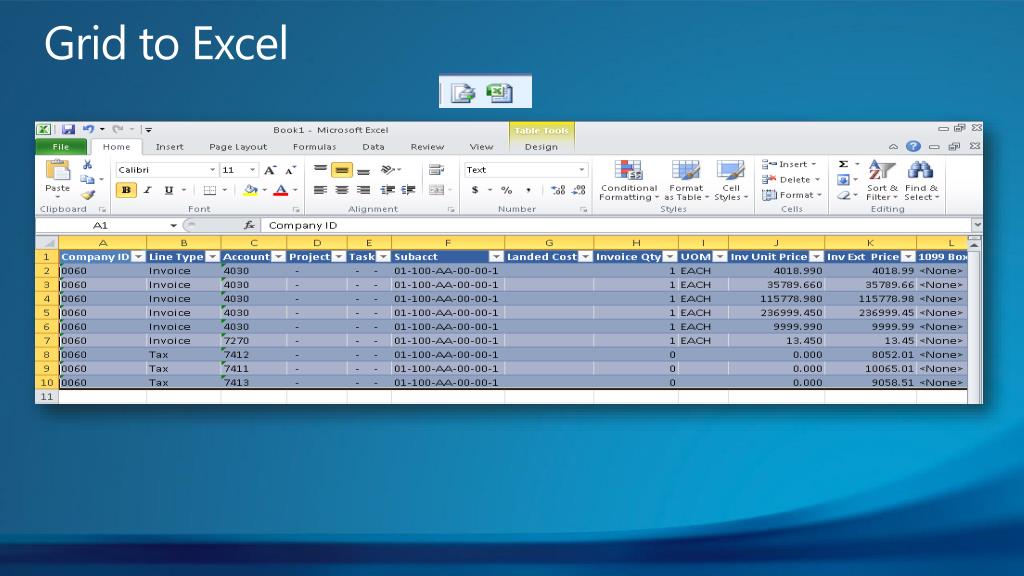The image size is (1024, 576).
Task: Click the Decrease Indent icon
Action: click(x=388, y=190)
